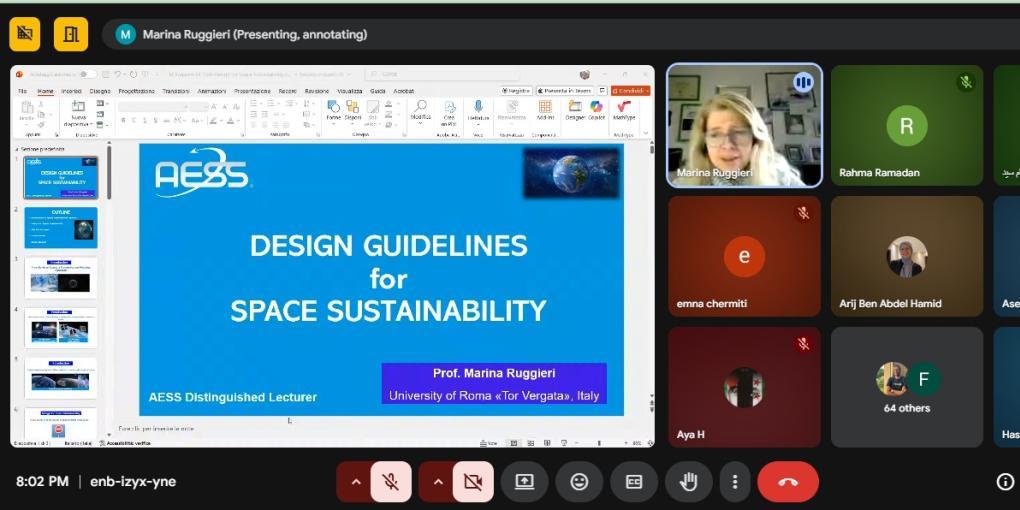Toggle closed captions in Meet
Image resolution: width=1020 pixels, height=510 pixels.
coord(634,481)
